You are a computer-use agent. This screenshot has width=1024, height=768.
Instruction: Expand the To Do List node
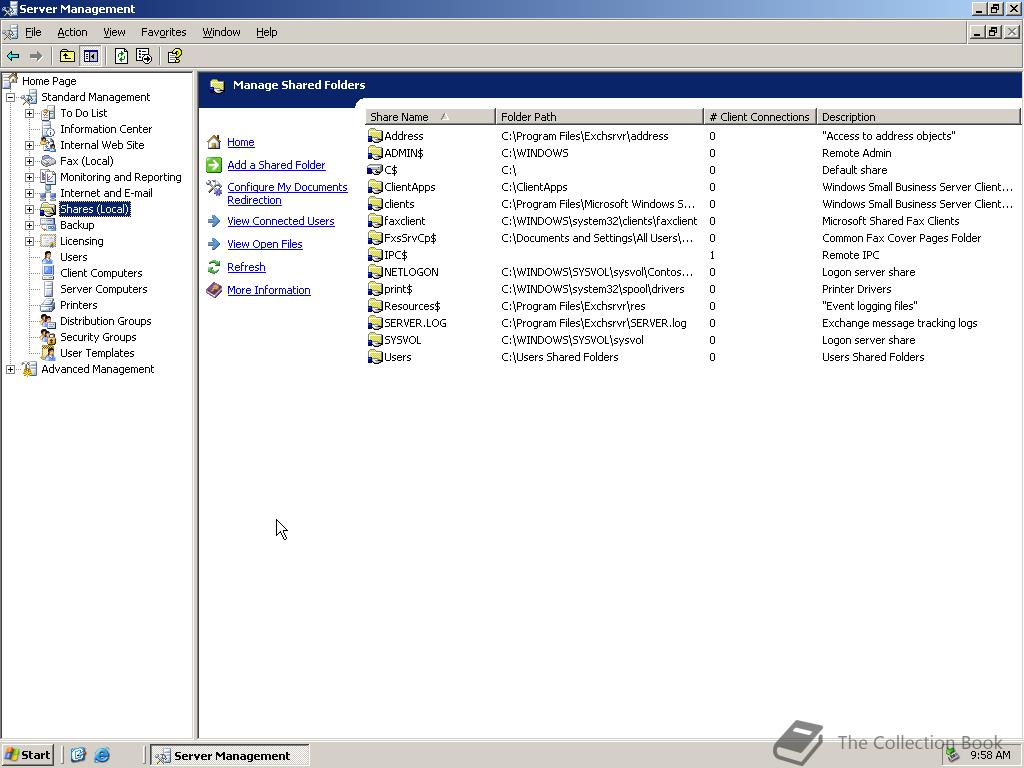click(29, 113)
